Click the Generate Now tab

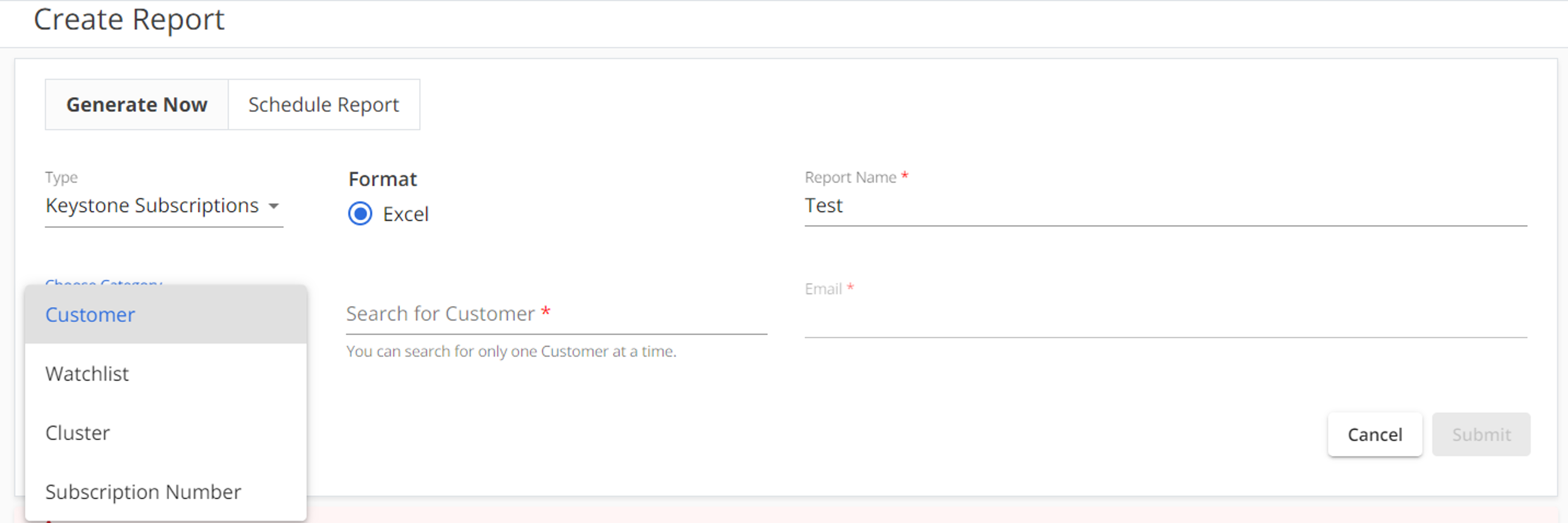tap(137, 104)
